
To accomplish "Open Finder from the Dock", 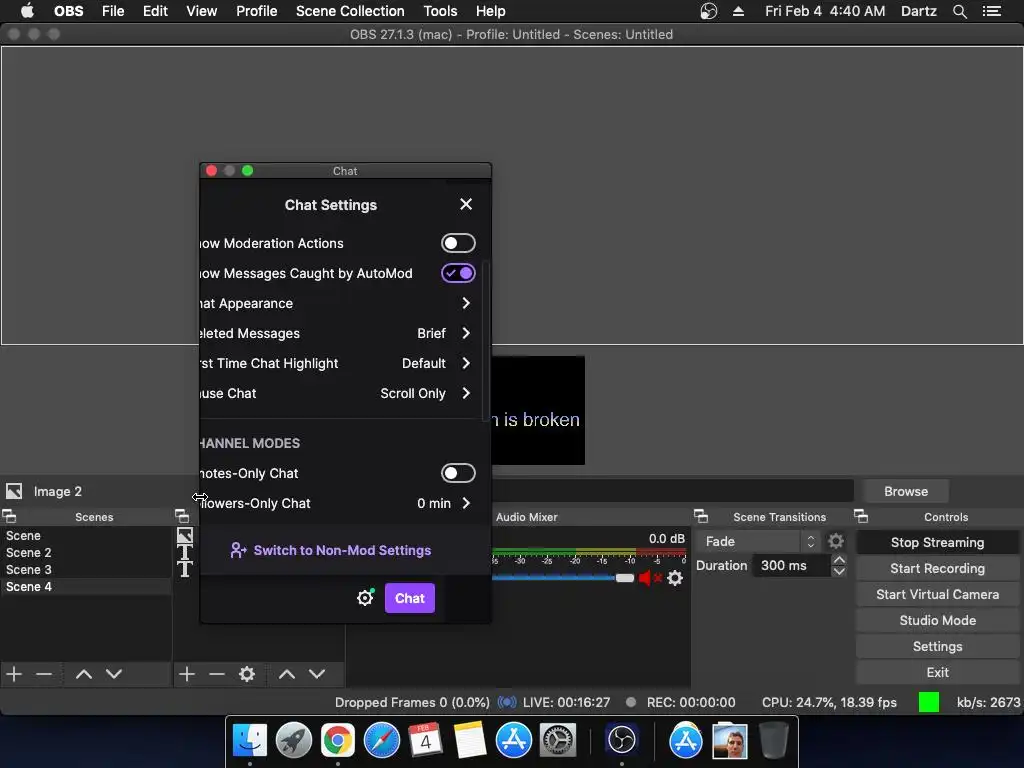I will coord(250,741).
